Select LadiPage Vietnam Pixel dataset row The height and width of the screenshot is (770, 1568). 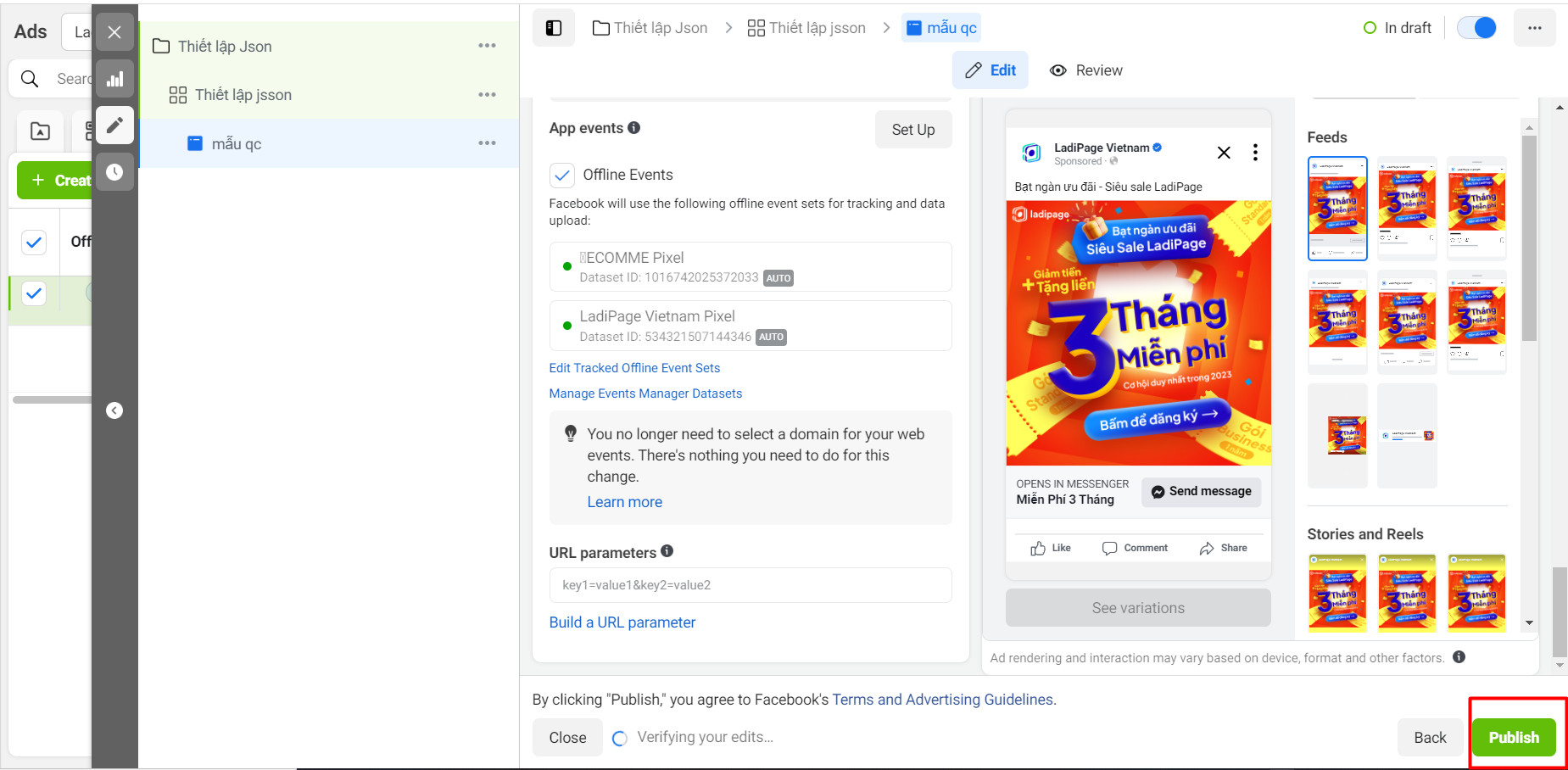[x=751, y=326]
